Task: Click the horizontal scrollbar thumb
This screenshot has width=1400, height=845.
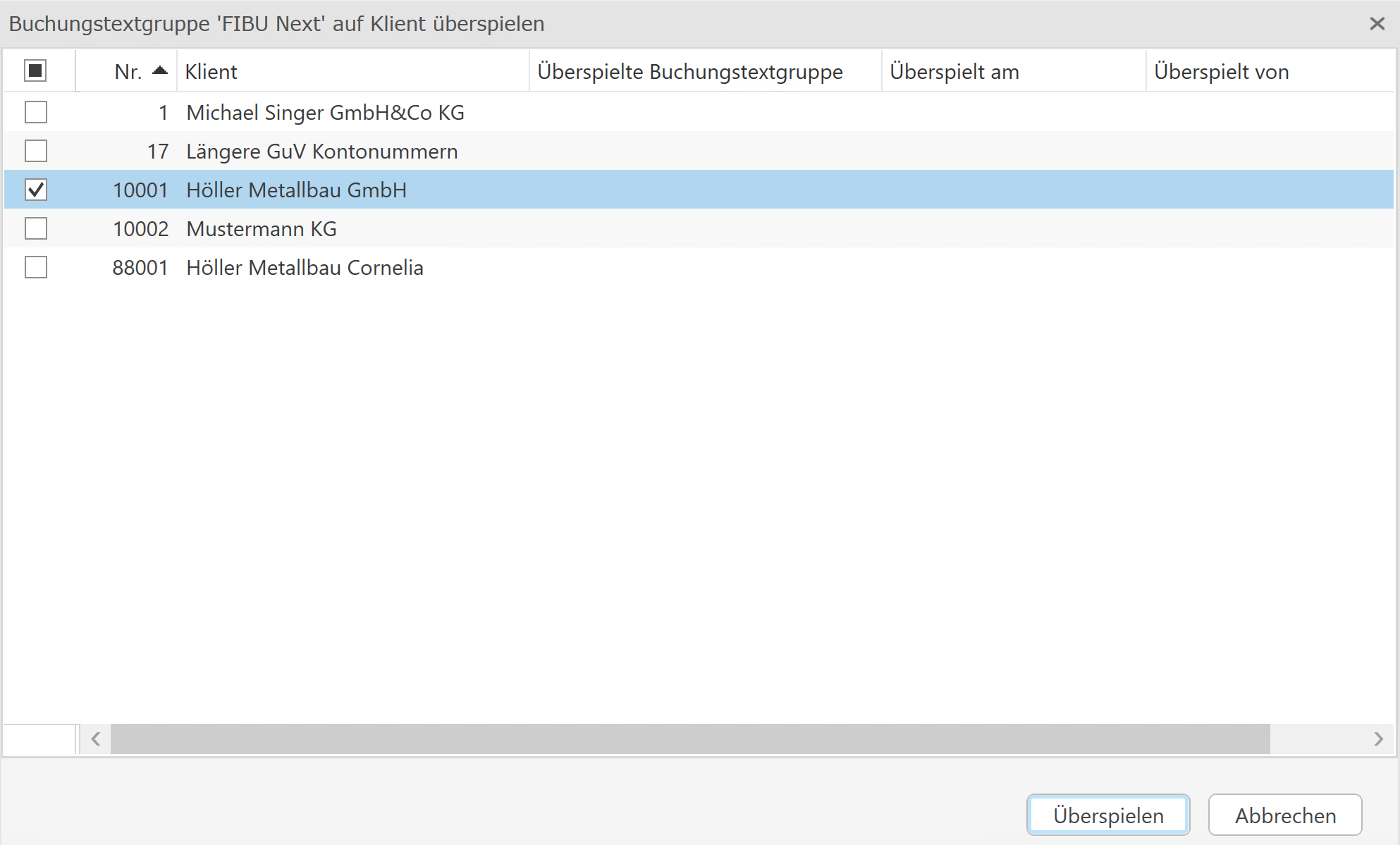Action: coord(689,739)
